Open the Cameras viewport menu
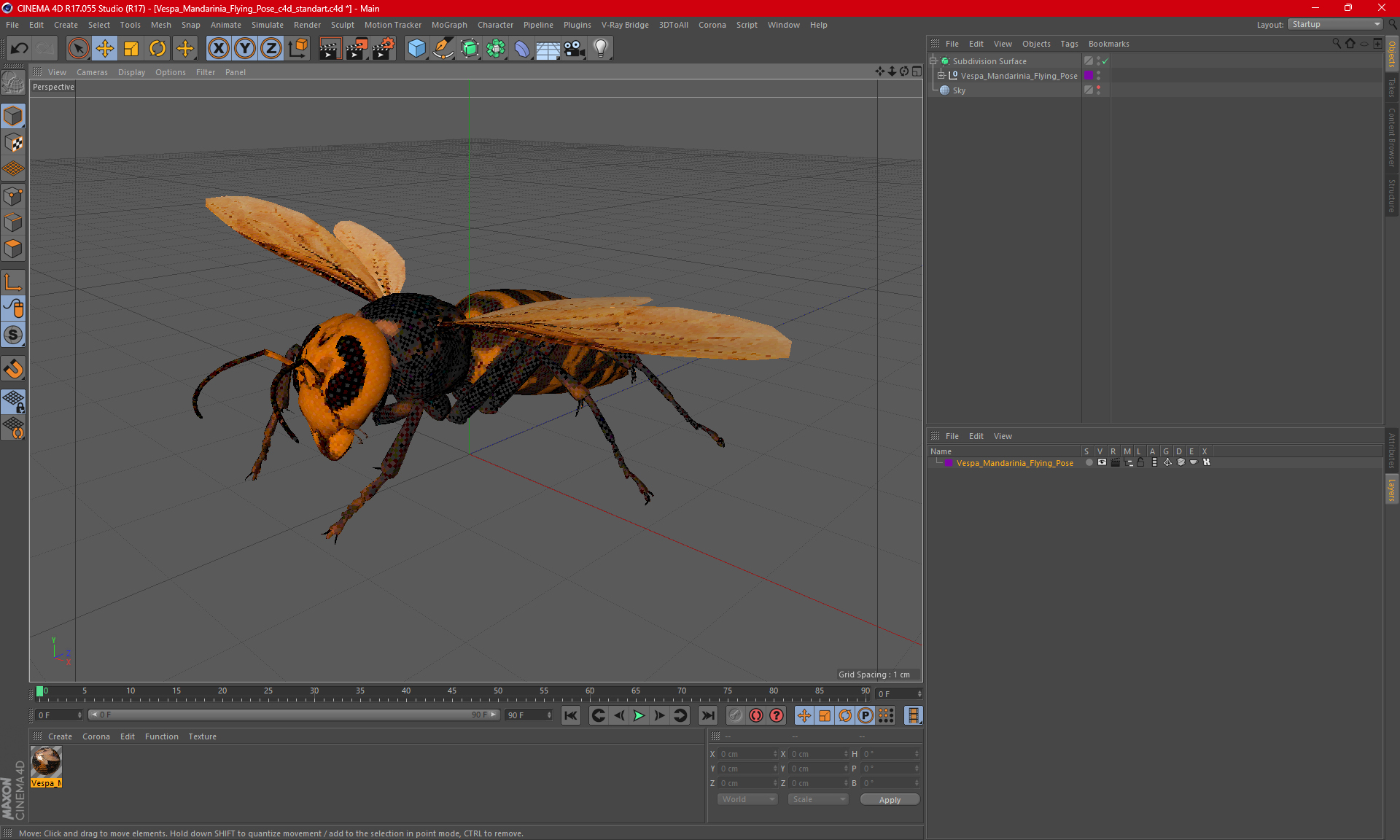The image size is (1400, 840). 92,72
